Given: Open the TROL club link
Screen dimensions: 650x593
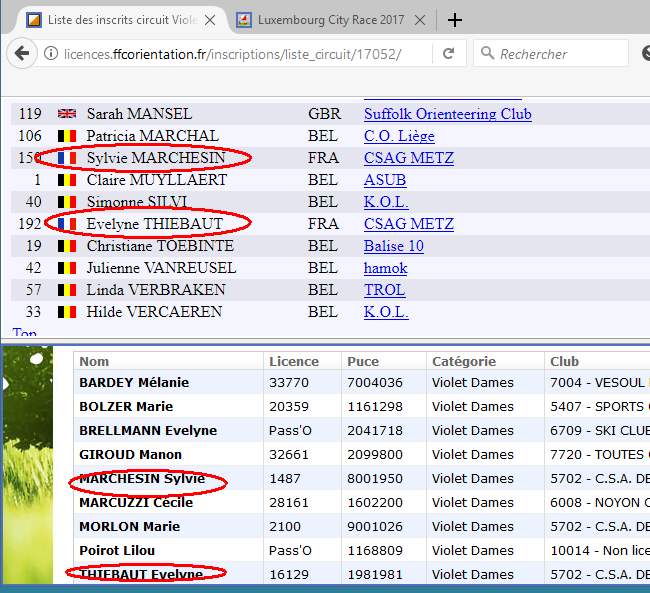Looking at the screenshot, I should click(x=384, y=290).
